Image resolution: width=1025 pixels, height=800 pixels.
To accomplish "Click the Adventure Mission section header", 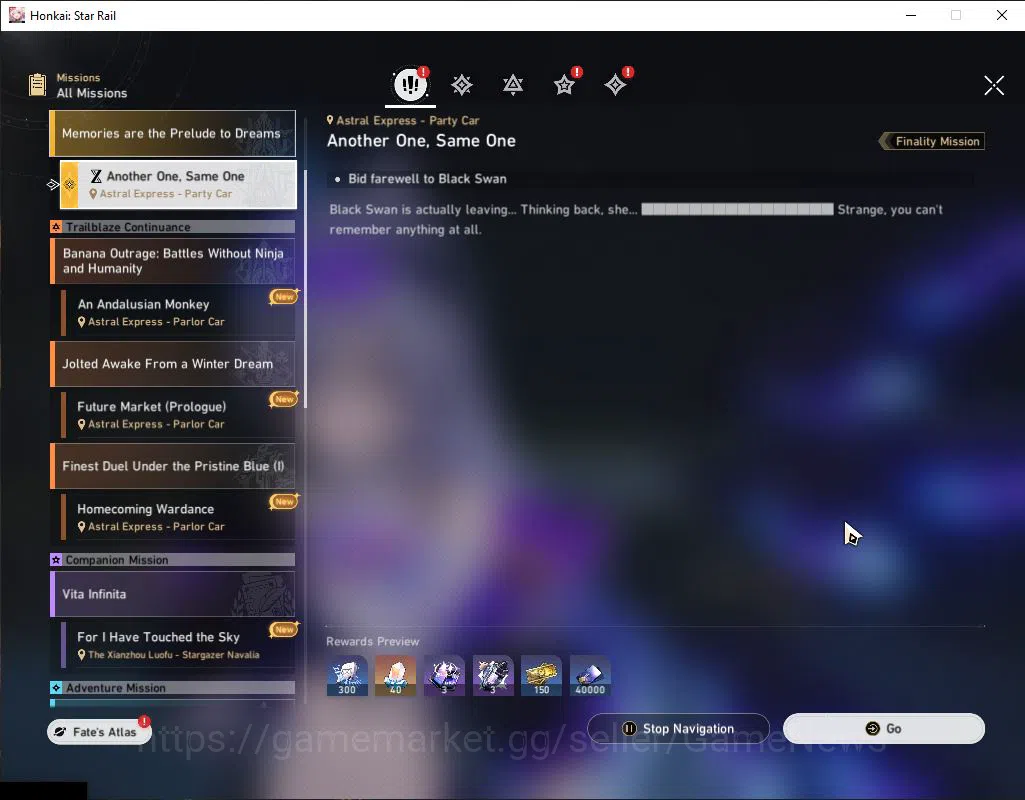I will tap(173, 688).
